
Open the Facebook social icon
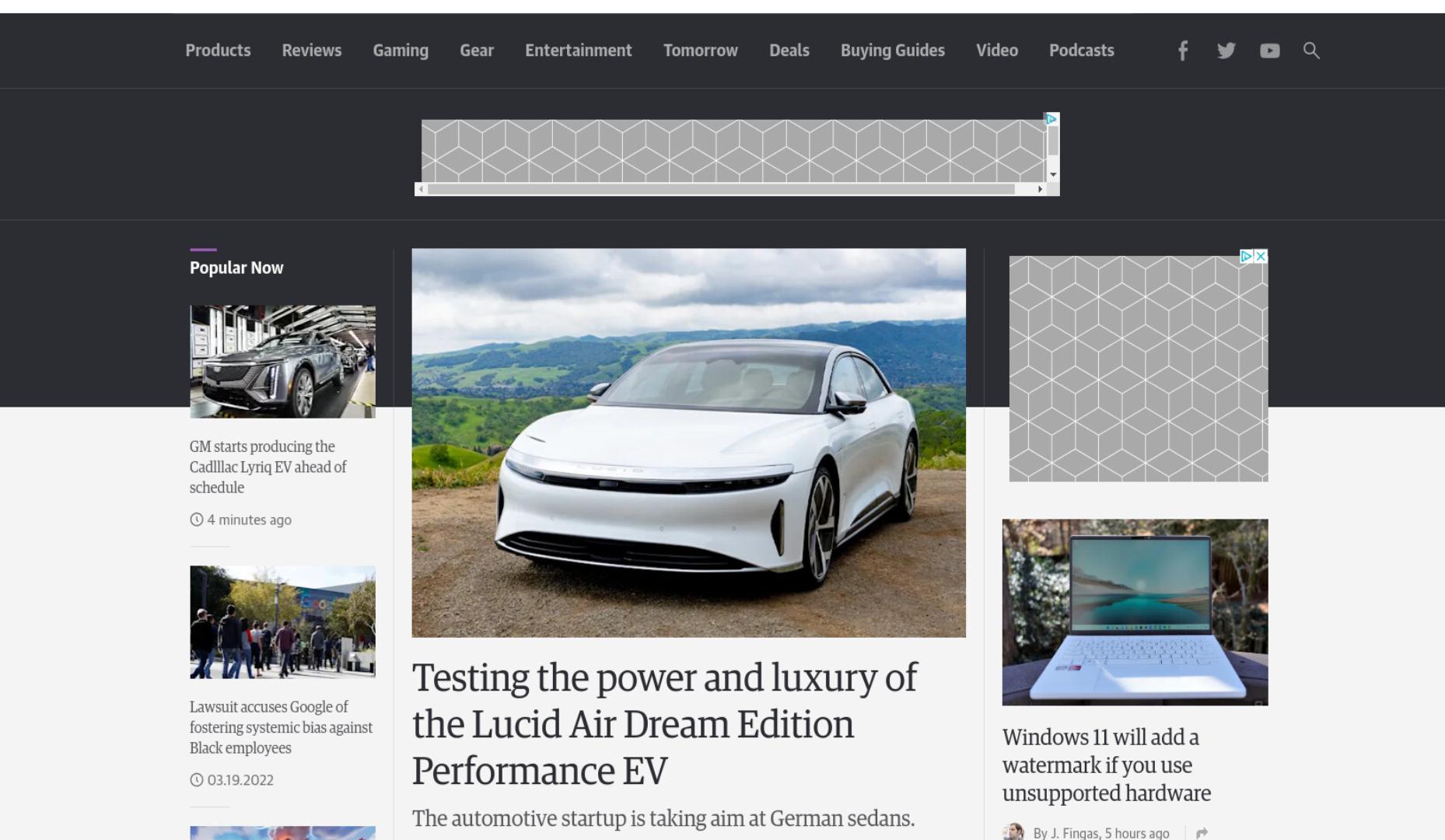pos(1182,51)
